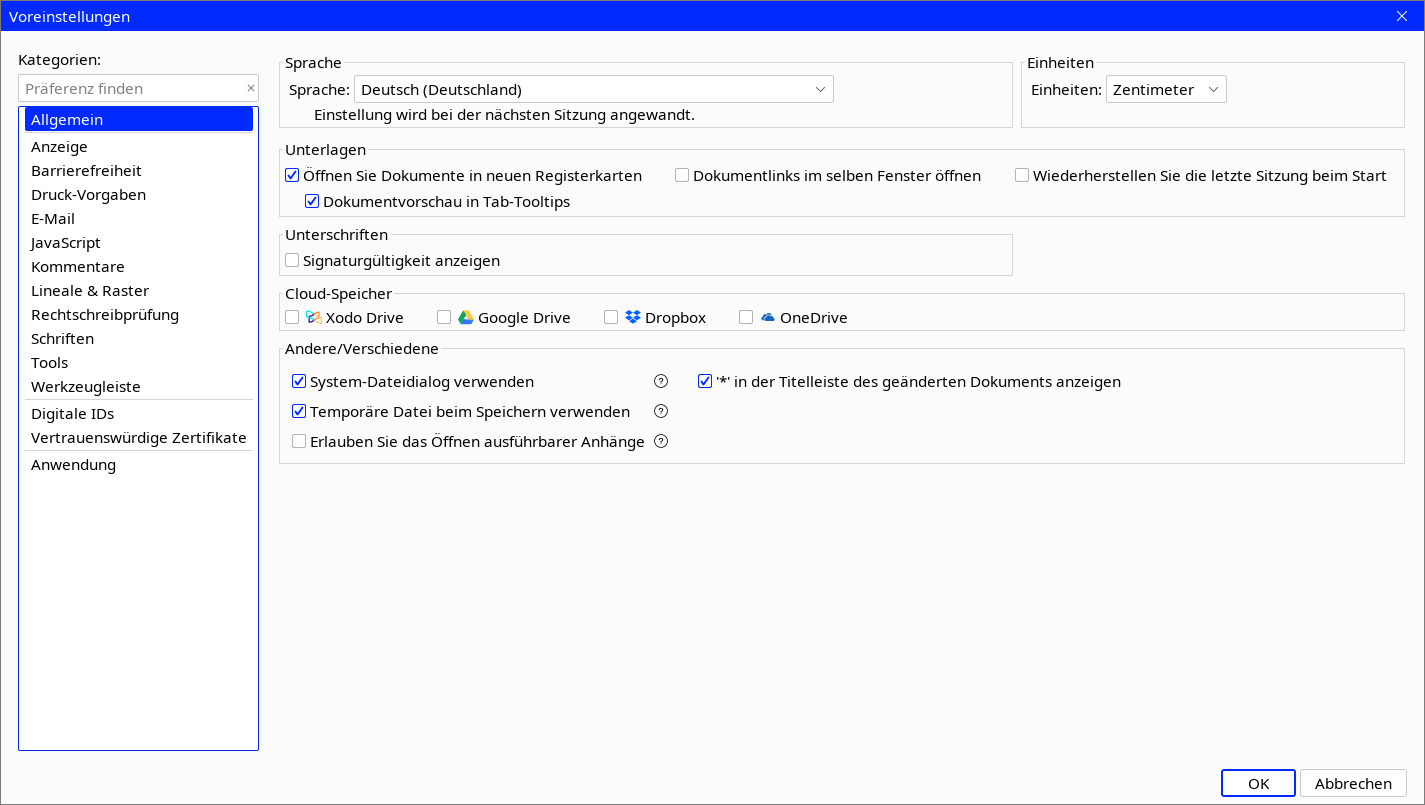Open help for System-Dateidialog verwenden
1425x805 pixels.
(x=660, y=381)
